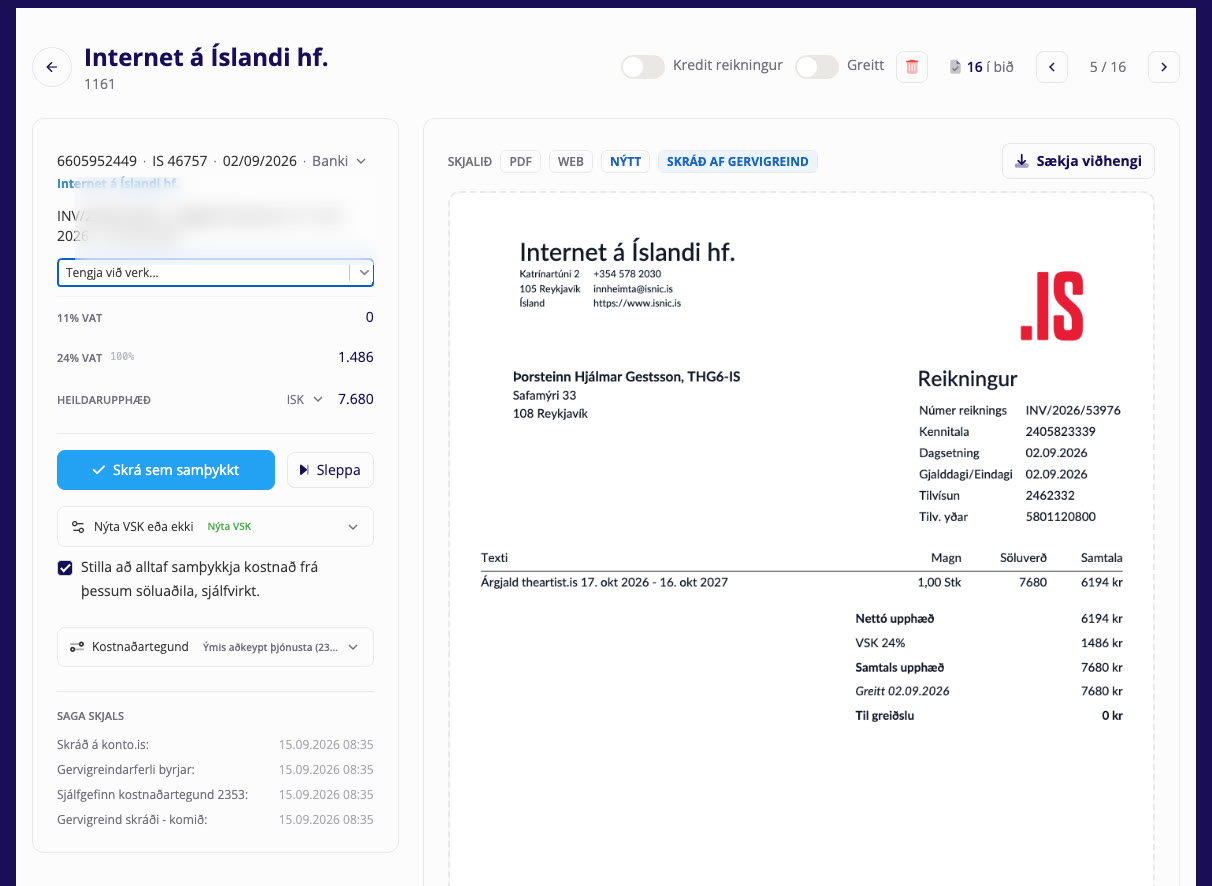Expand the Nýta VSK eða ekki selector
Viewport: 1212px width, 886px height.
click(216, 527)
